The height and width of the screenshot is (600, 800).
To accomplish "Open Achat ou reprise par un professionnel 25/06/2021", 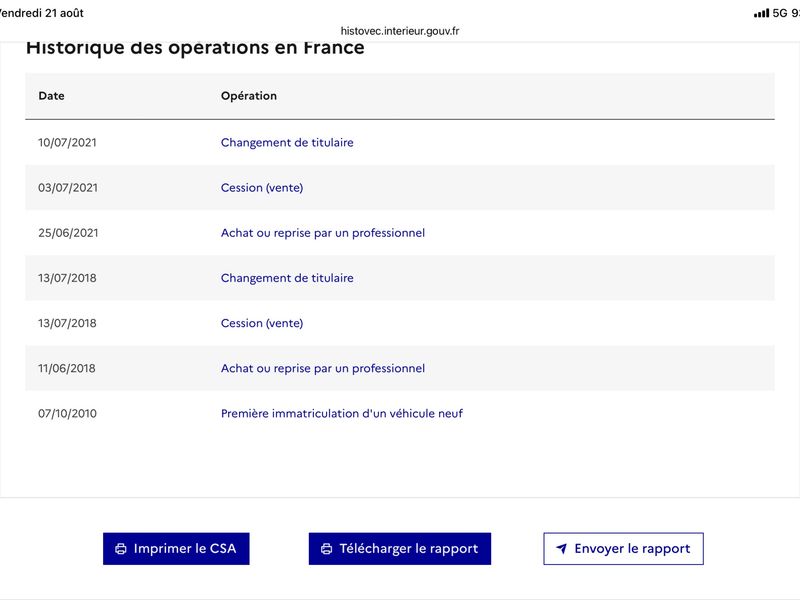I will 322,233.
